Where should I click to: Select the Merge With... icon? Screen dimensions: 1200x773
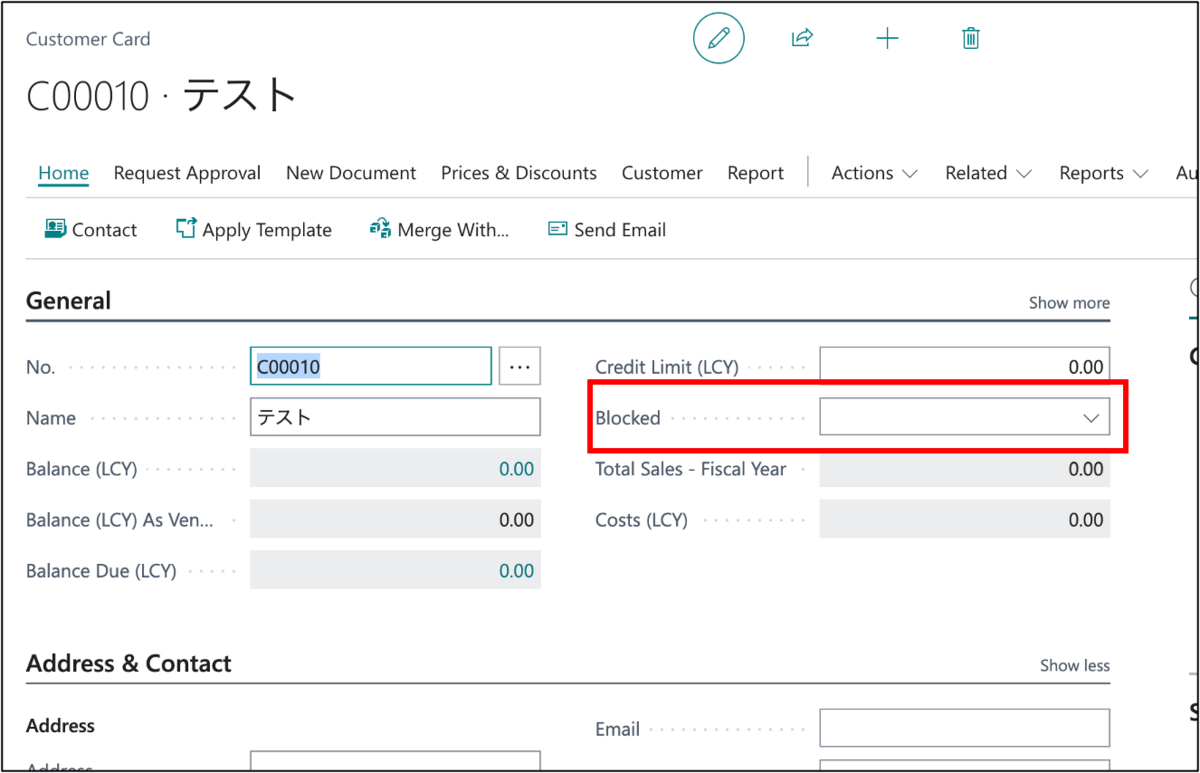(x=380, y=228)
